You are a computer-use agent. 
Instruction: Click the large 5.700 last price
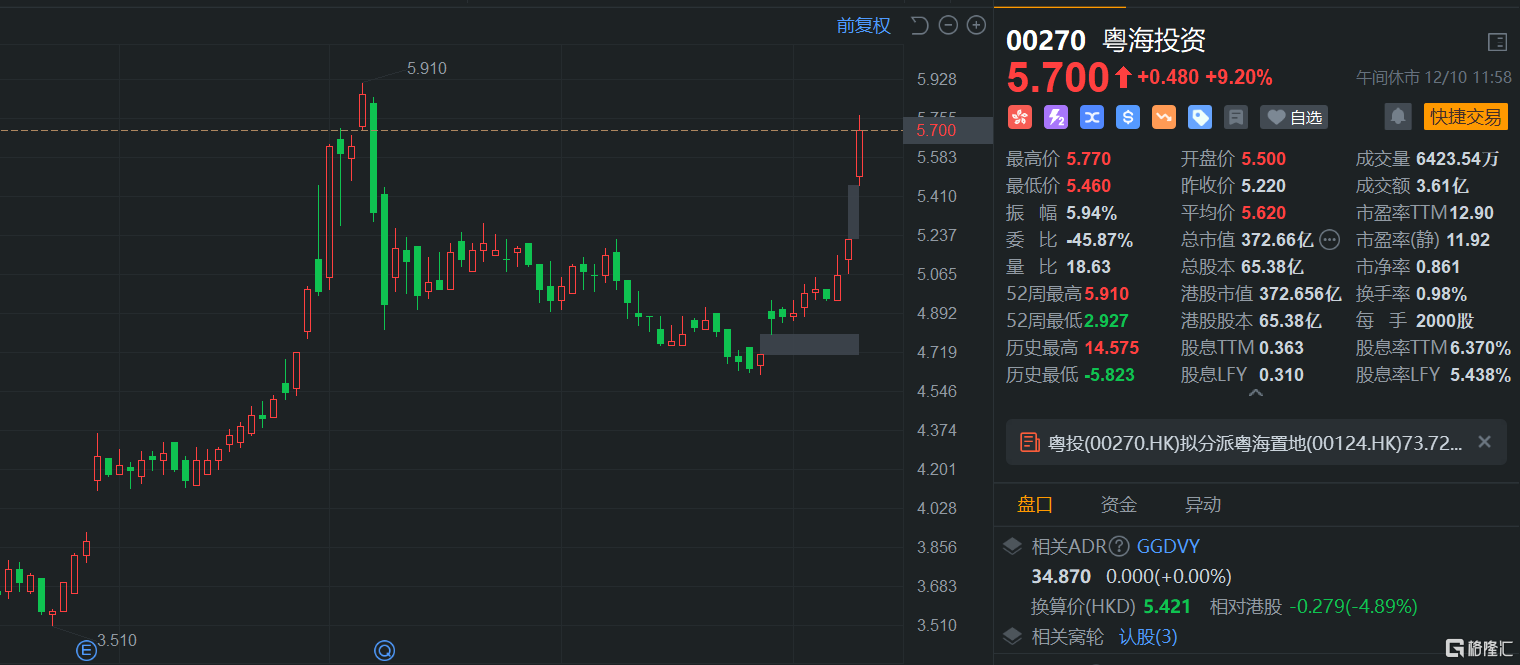[1058, 77]
